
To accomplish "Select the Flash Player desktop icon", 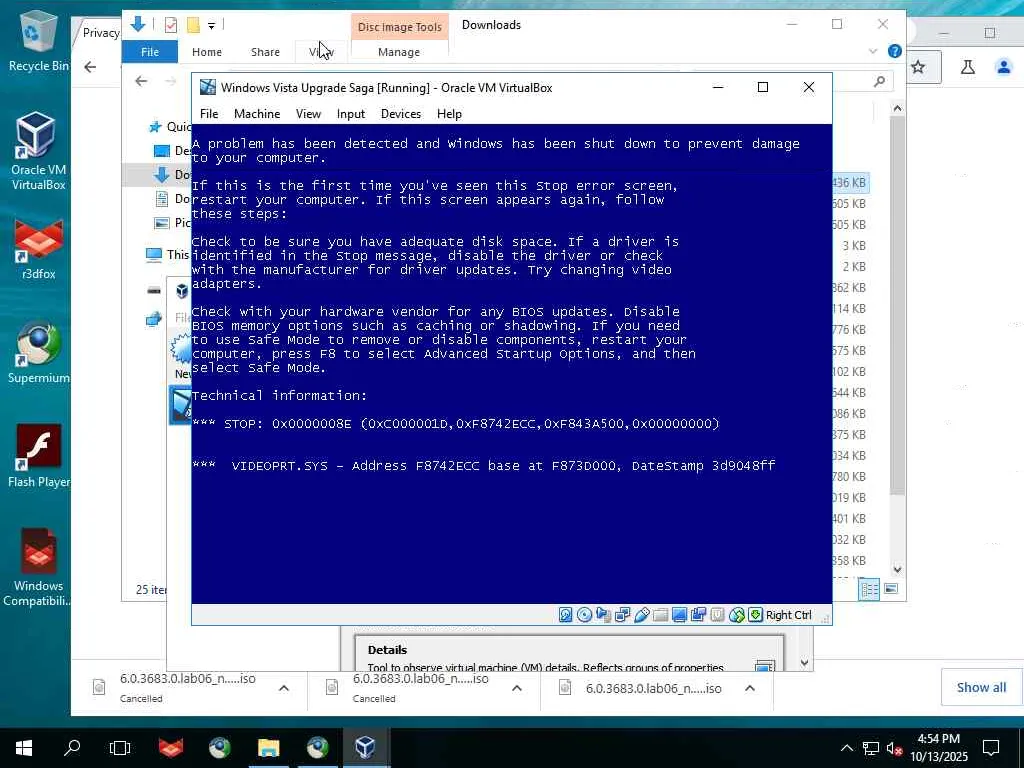I will (38, 456).
